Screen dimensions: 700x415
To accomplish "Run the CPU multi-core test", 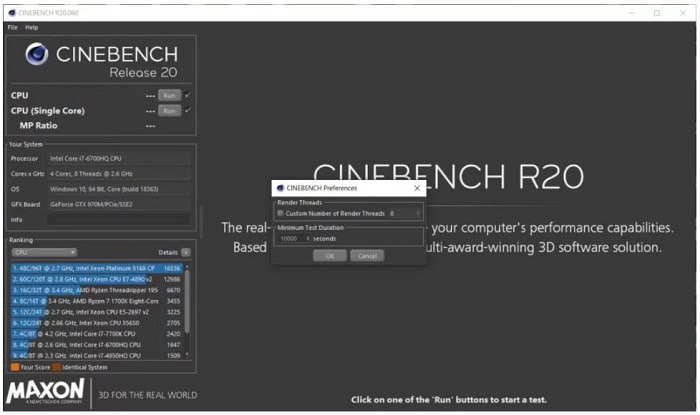I will [x=169, y=95].
